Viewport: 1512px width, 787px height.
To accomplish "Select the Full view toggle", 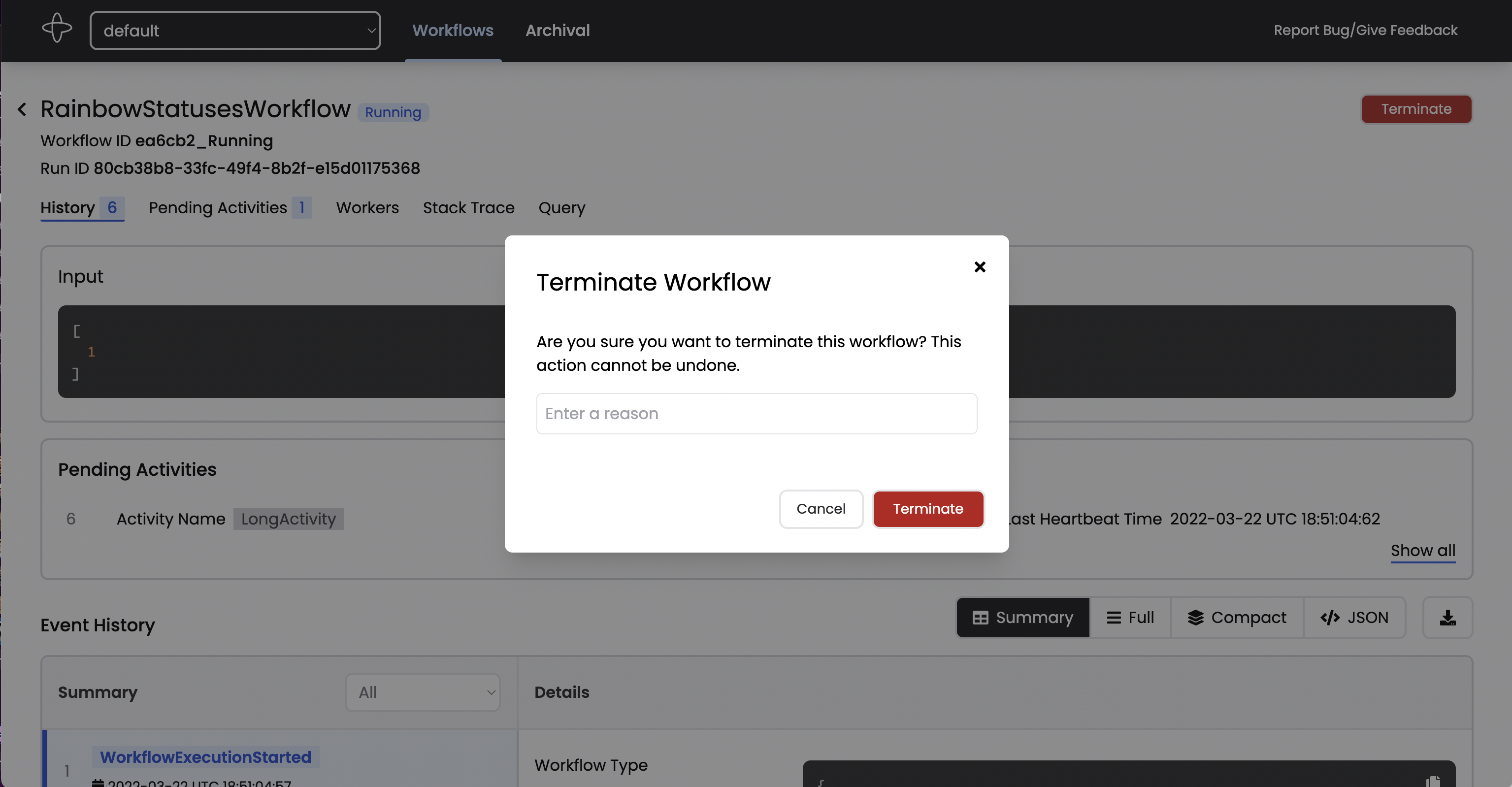I will pyautogui.click(x=1130, y=618).
